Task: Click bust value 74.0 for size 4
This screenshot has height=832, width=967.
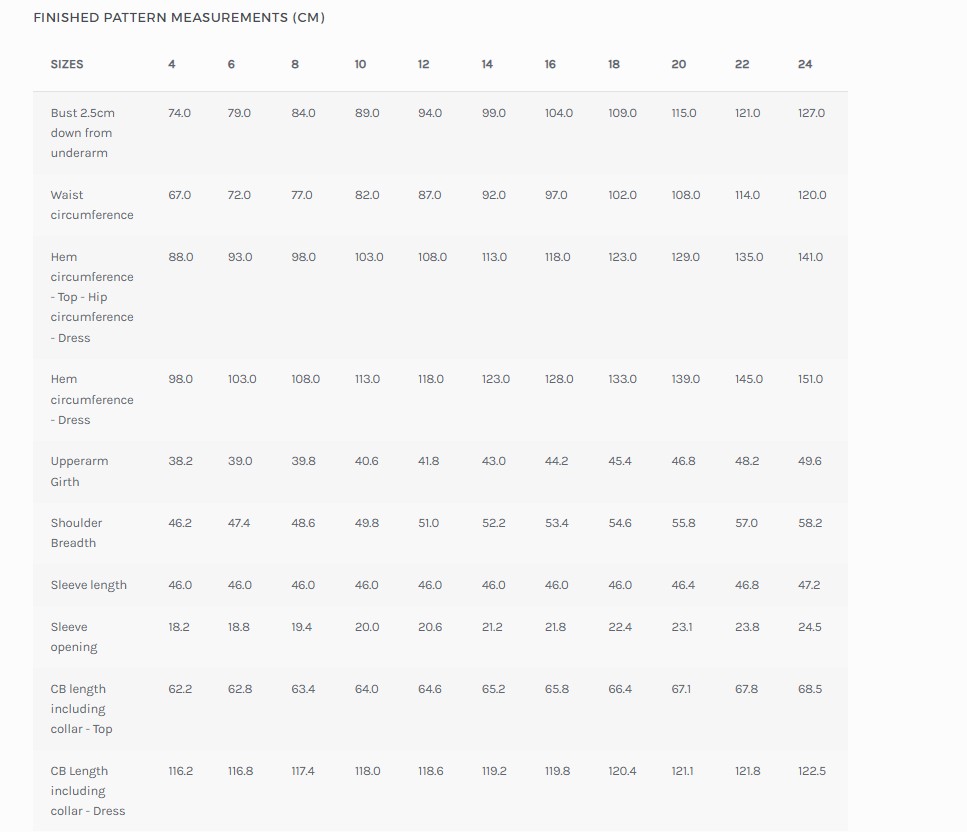Action: click(179, 113)
